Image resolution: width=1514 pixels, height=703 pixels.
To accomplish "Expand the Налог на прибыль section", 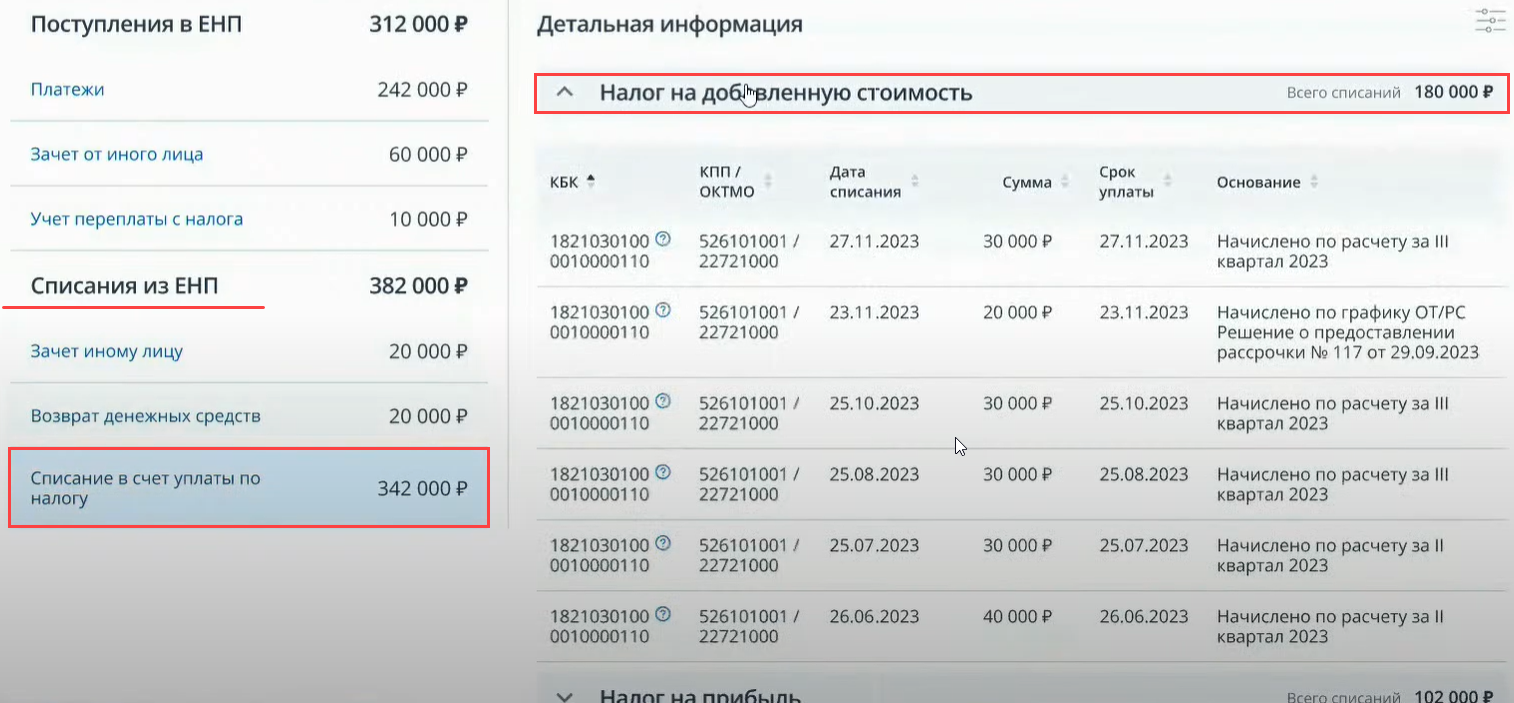I will coord(565,696).
